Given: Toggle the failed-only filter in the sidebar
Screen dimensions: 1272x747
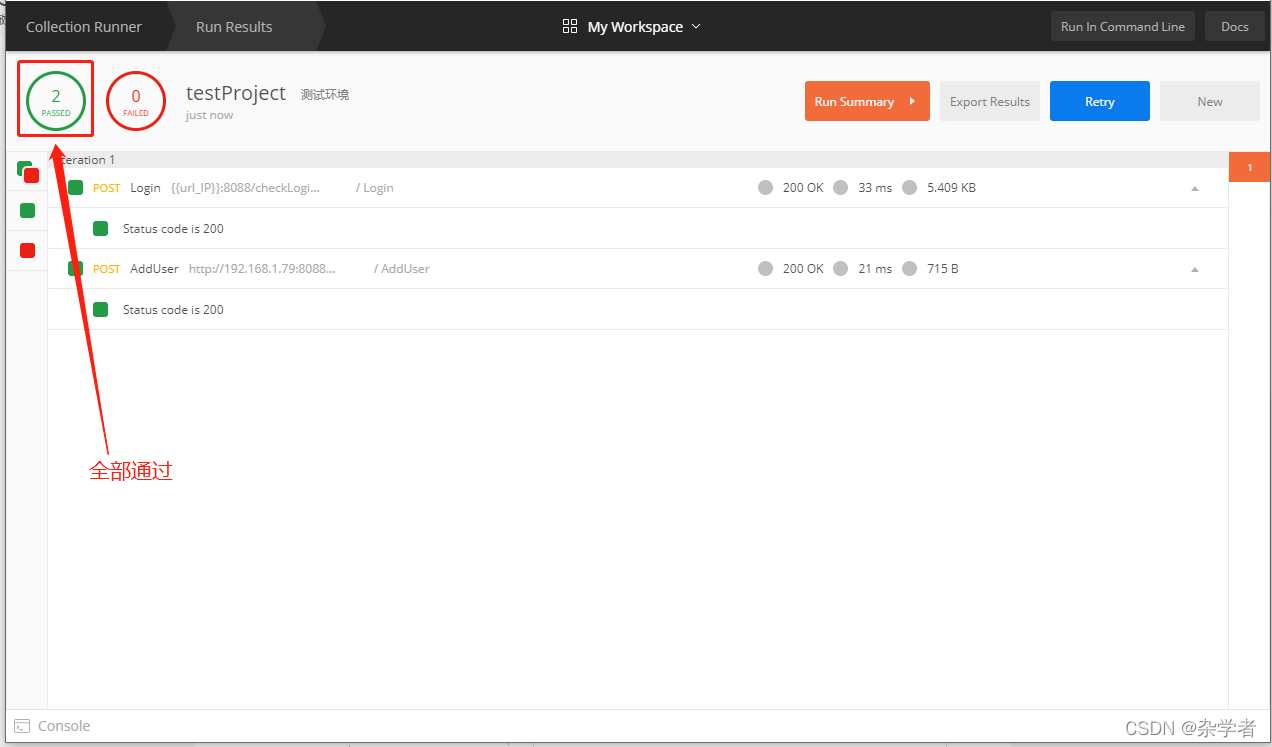Looking at the screenshot, I should click(x=27, y=250).
